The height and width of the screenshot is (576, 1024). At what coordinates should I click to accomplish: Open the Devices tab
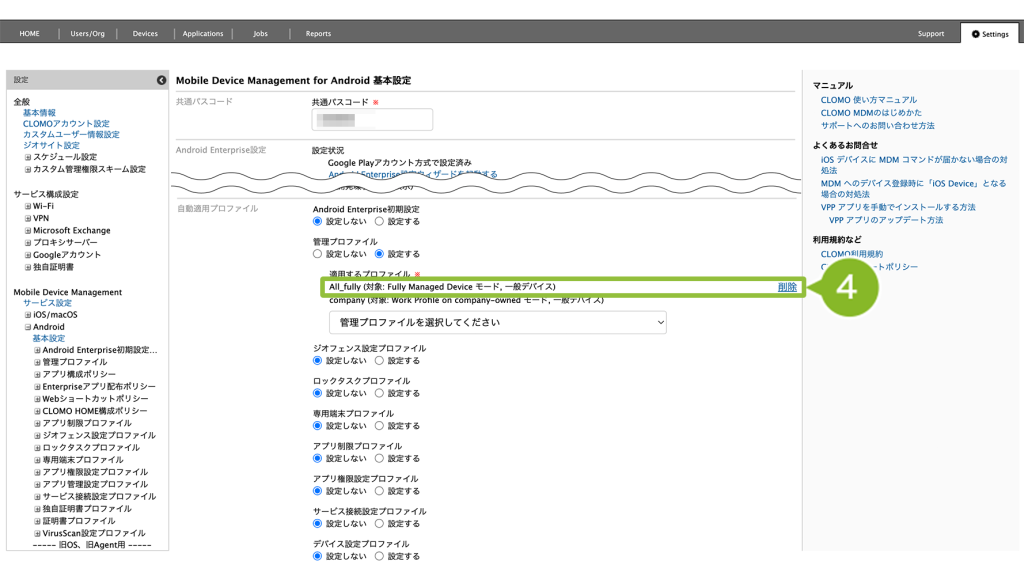pyautogui.click(x=145, y=34)
